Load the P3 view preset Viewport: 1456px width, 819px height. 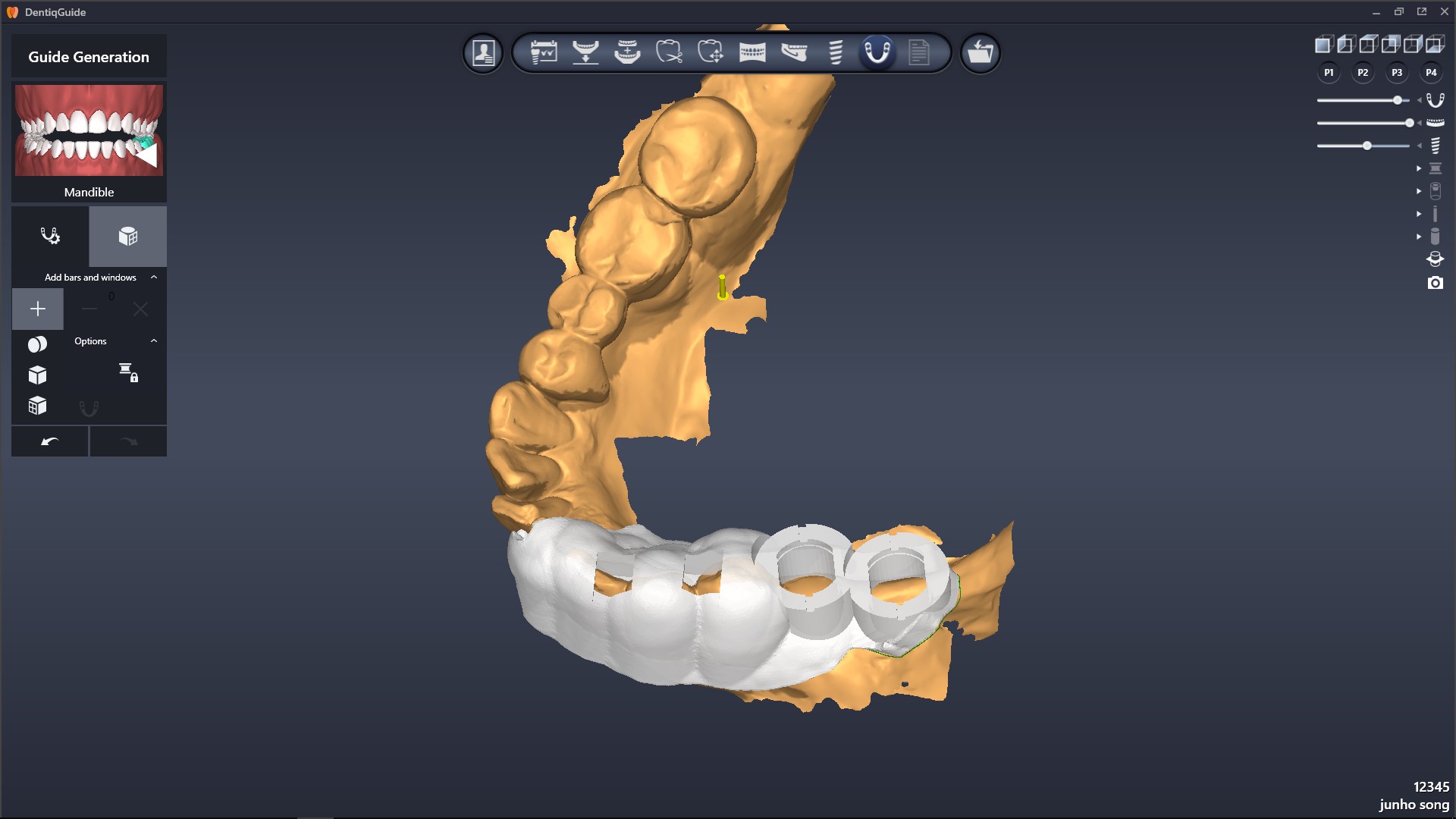tap(1397, 73)
